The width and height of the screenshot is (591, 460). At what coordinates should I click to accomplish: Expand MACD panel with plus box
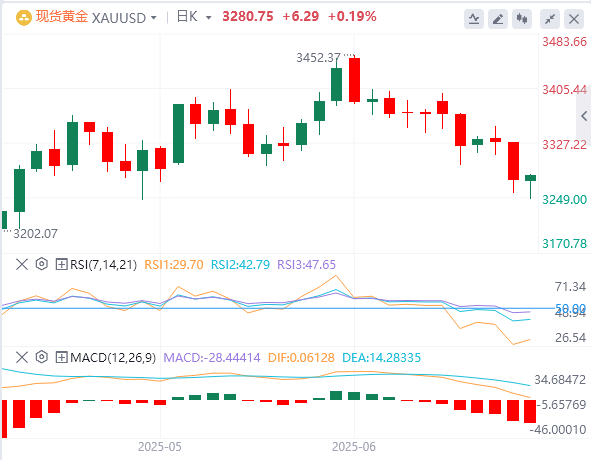[61, 357]
